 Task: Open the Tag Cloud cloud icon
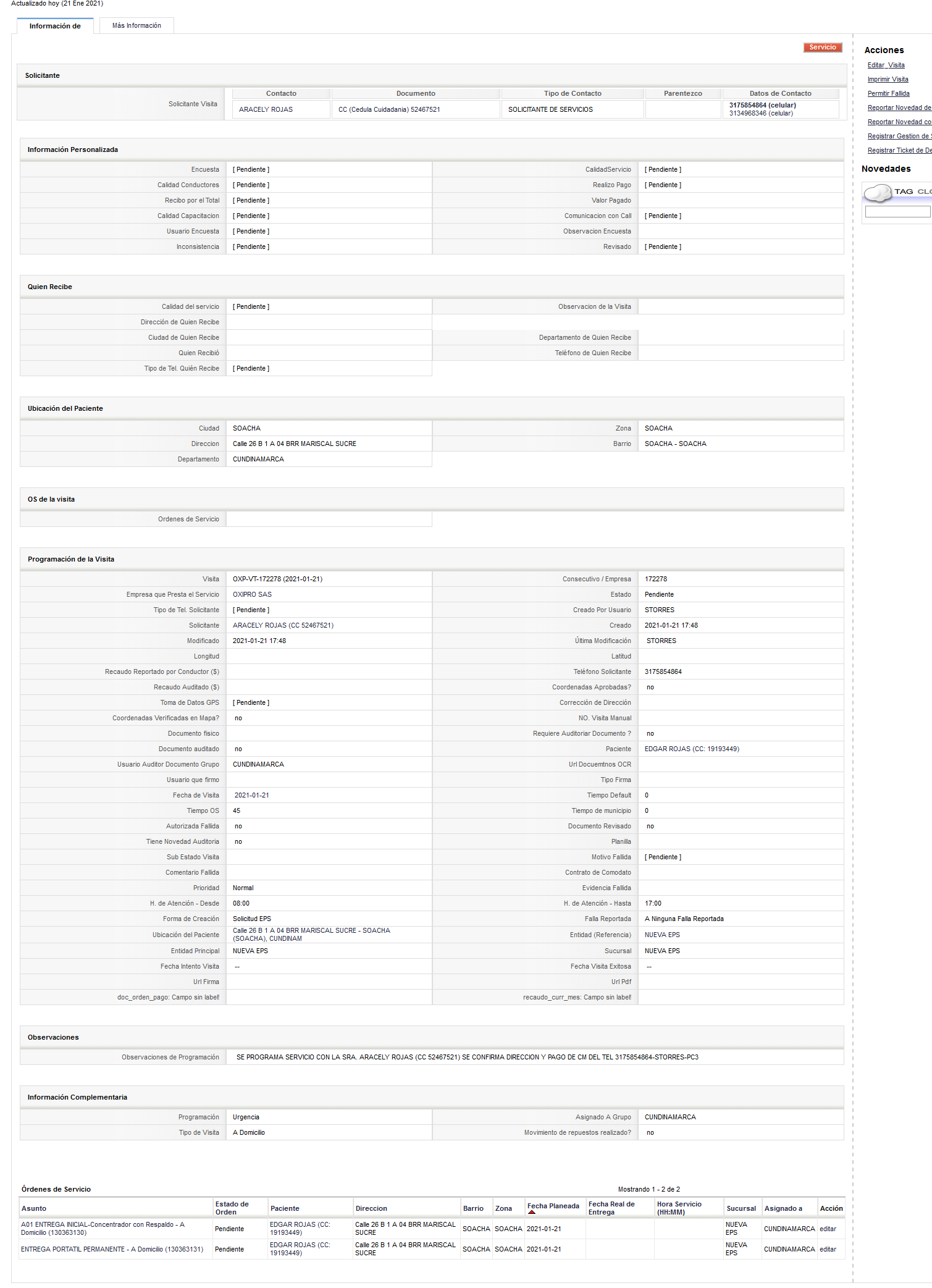[x=878, y=193]
